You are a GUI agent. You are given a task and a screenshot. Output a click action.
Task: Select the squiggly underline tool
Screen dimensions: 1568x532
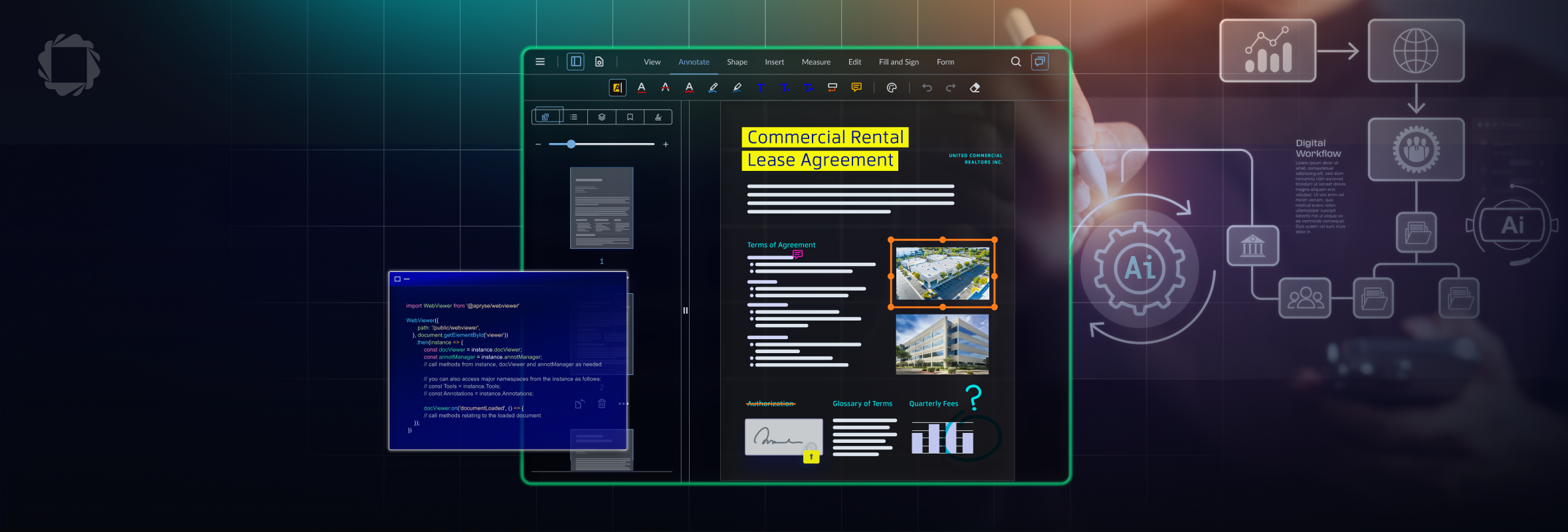tap(689, 88)
